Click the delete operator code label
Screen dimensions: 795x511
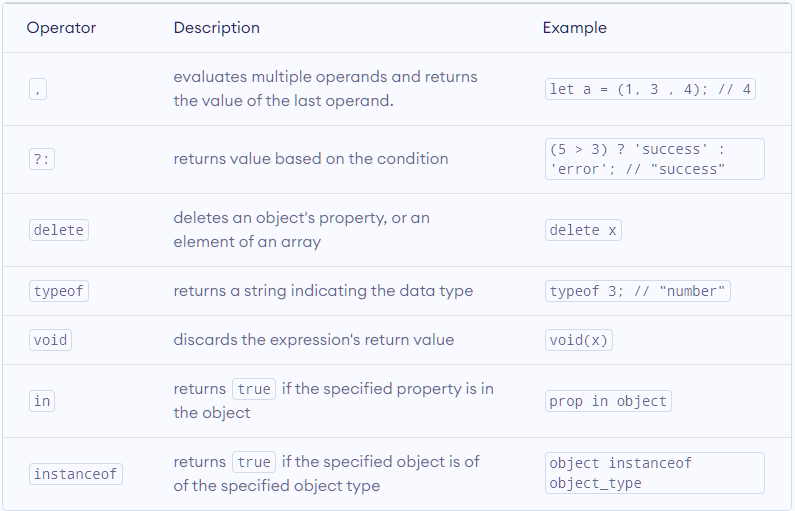[59, 230]
